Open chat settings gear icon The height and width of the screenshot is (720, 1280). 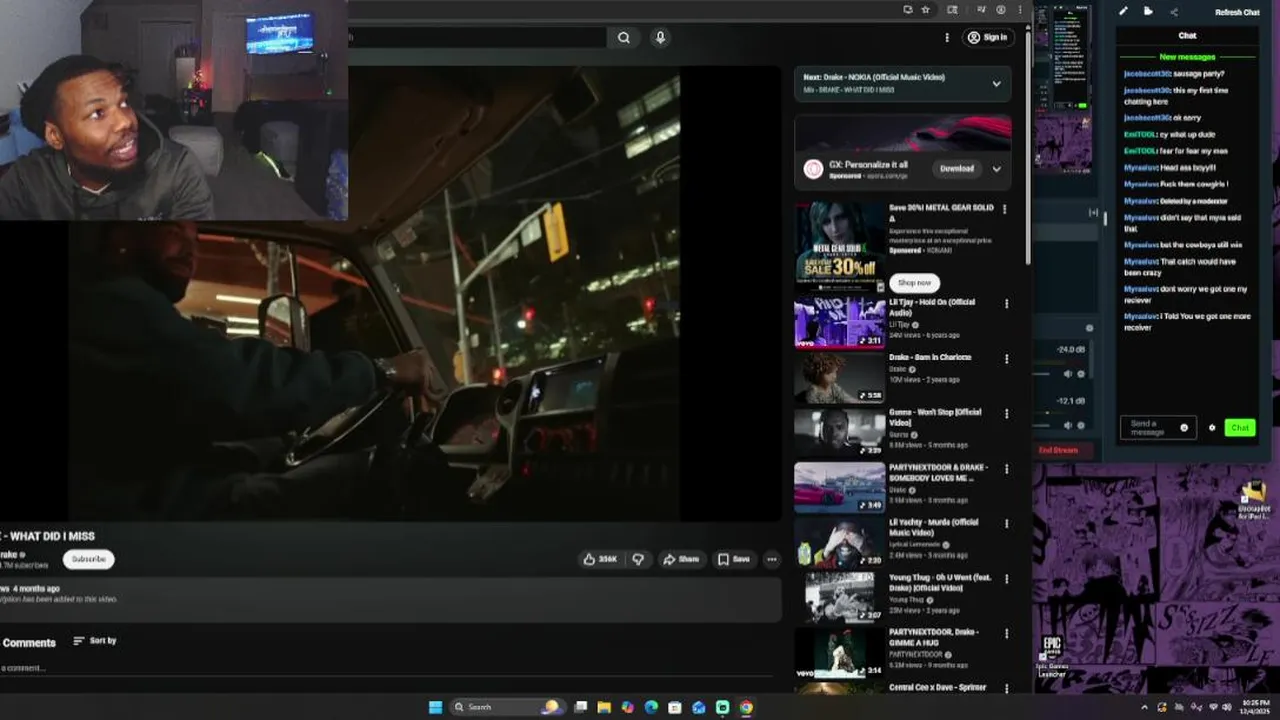point(1212,428)
